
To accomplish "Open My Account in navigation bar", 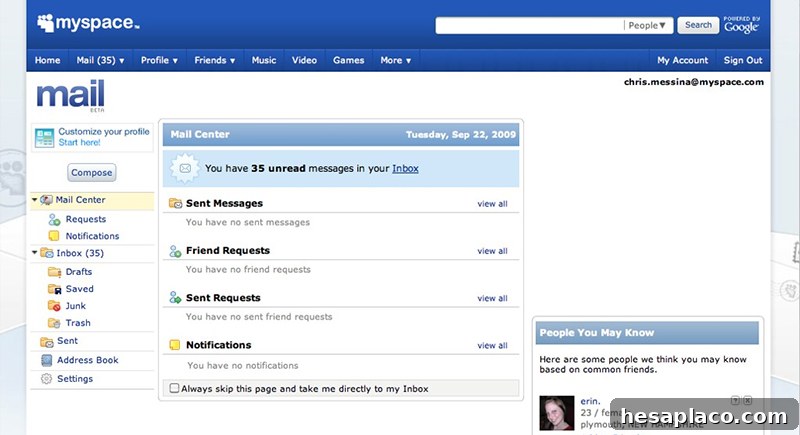I will point(683,60).
